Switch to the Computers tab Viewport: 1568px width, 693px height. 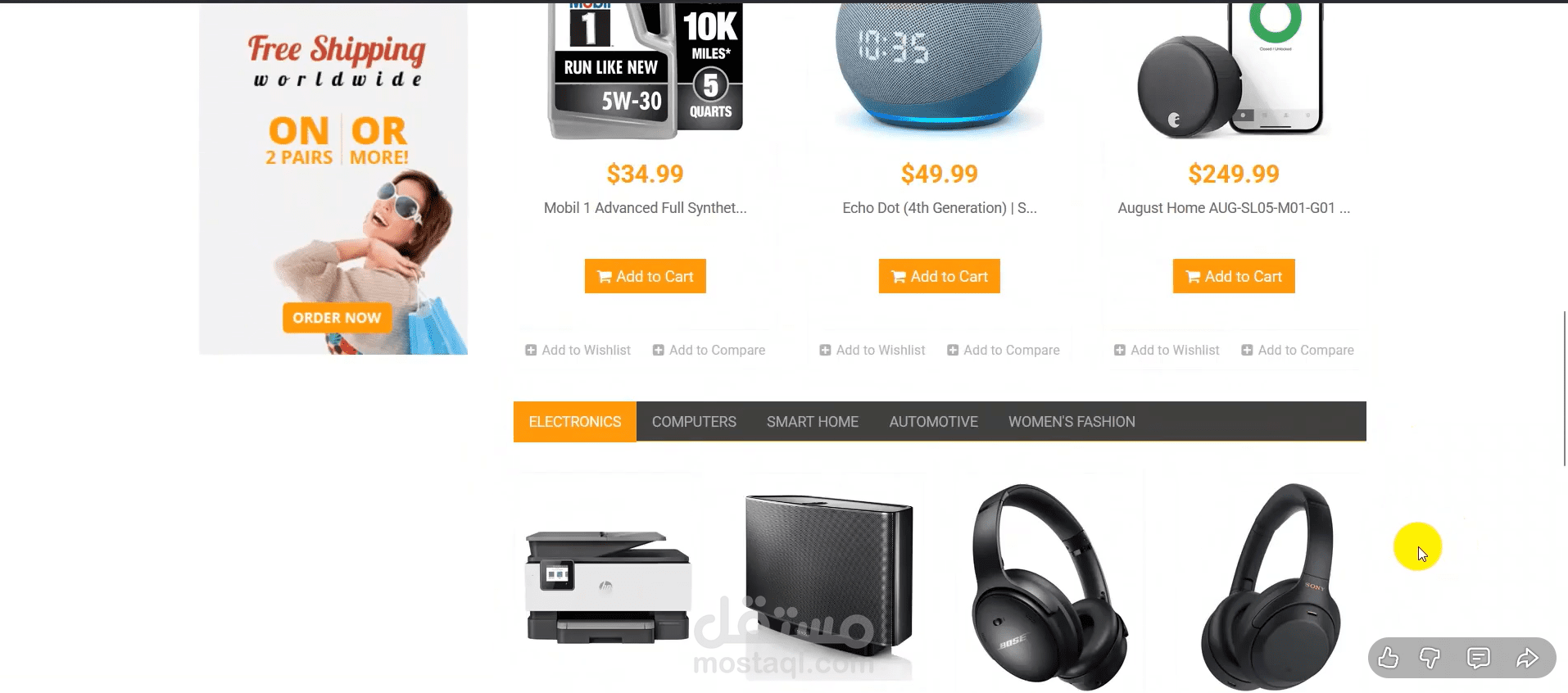[694, 422]
